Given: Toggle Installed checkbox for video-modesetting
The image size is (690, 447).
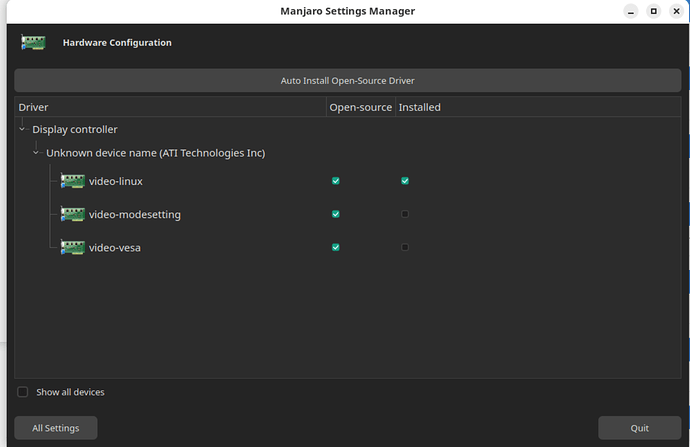Looking at the screenshot, I should 405,214.
